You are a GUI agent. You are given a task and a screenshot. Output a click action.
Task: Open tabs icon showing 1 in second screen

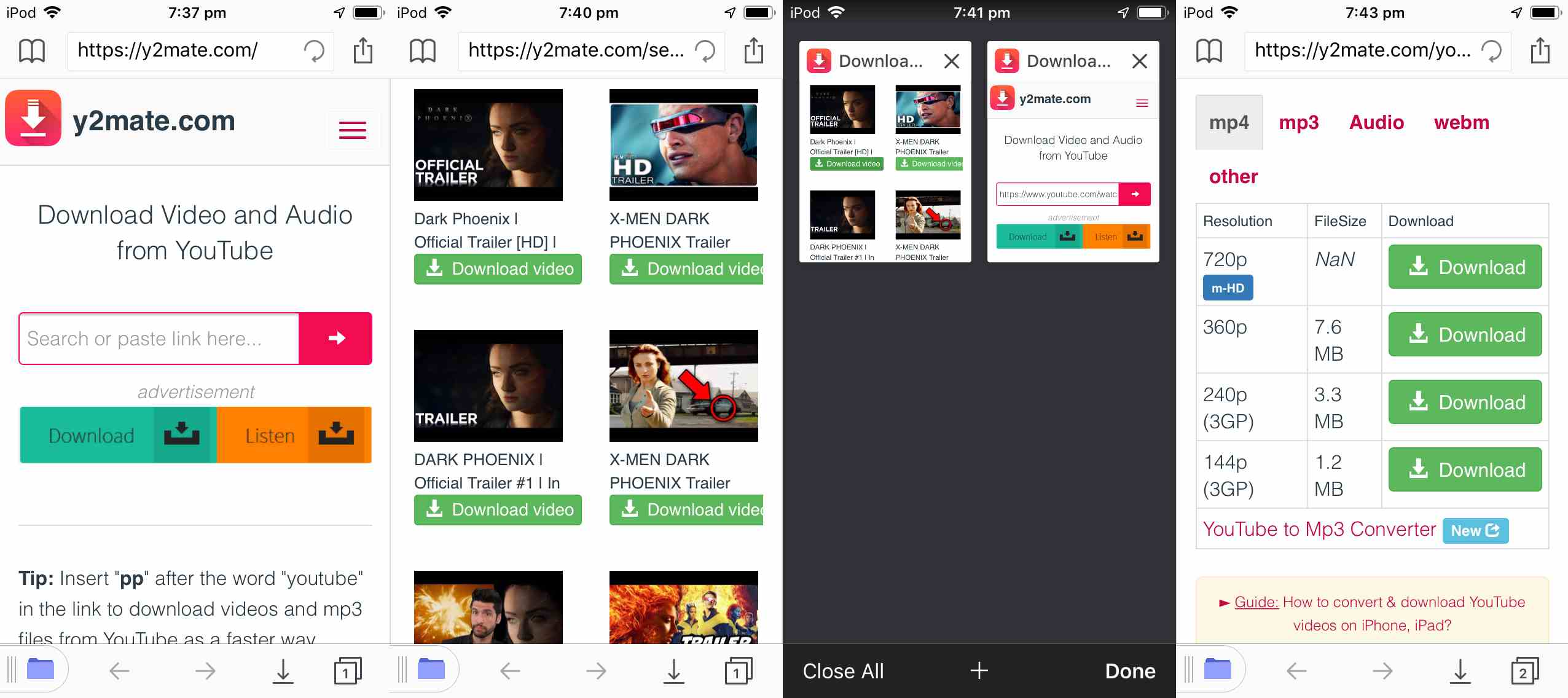[x=739, y=670]
